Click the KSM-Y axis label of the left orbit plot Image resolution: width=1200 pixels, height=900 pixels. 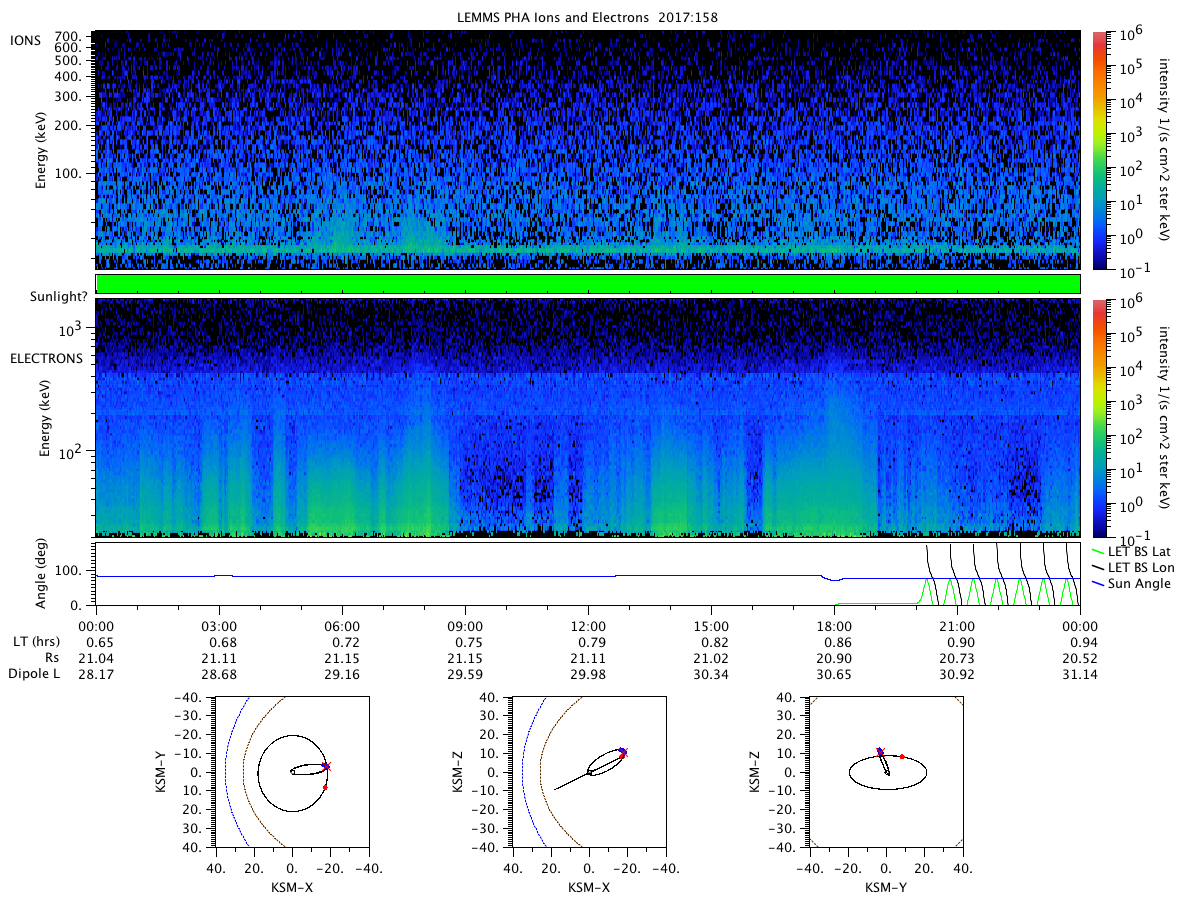point(162,771)
